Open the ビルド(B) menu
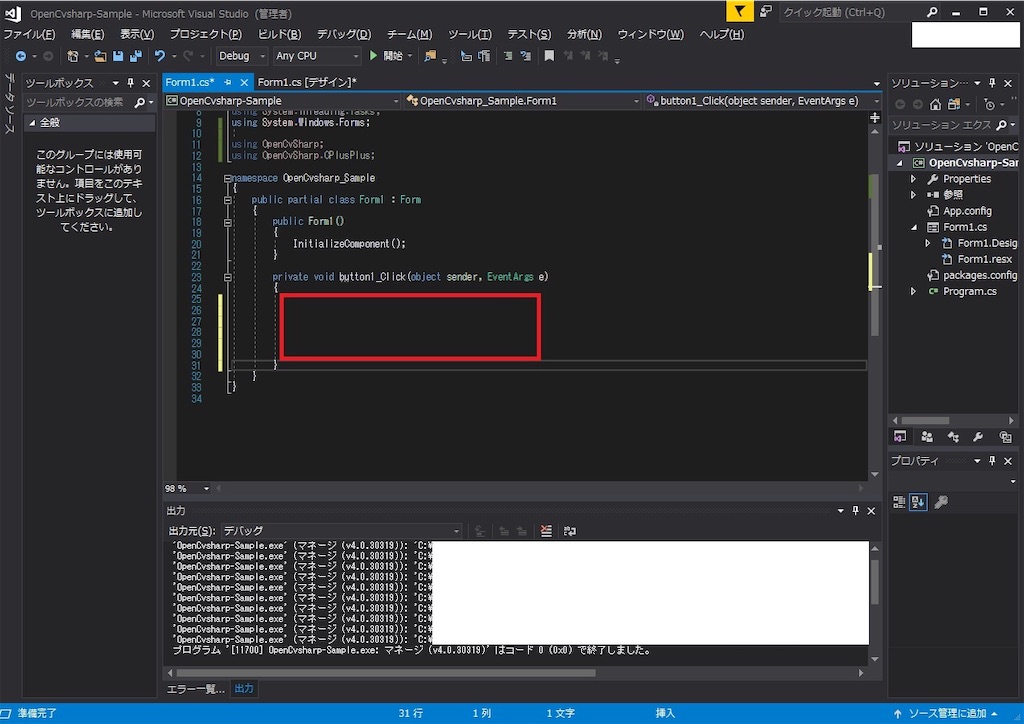 pyautogui.click(x=279, y=35)
